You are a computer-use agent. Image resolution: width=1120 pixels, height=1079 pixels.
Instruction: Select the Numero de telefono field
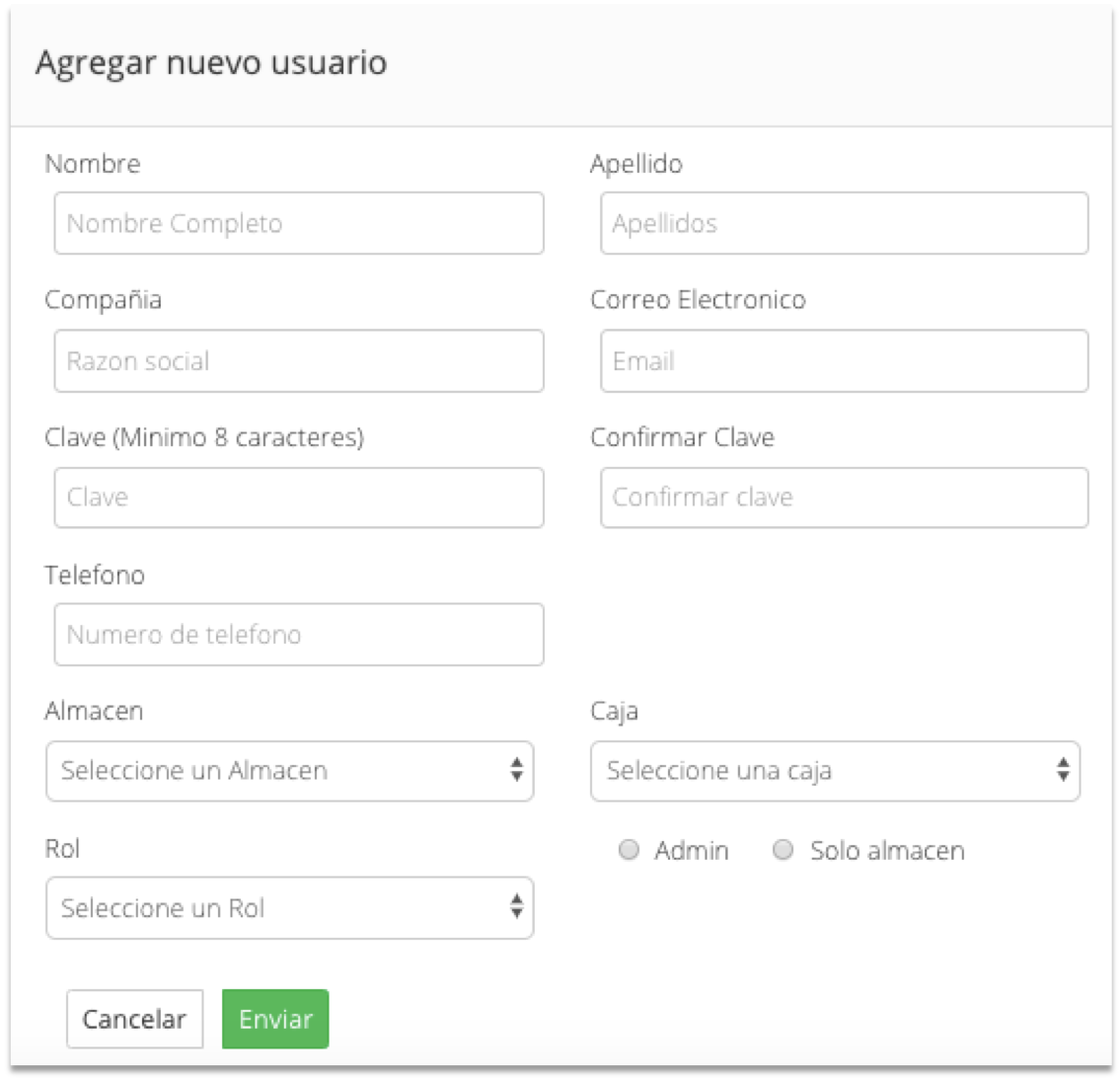299,635
